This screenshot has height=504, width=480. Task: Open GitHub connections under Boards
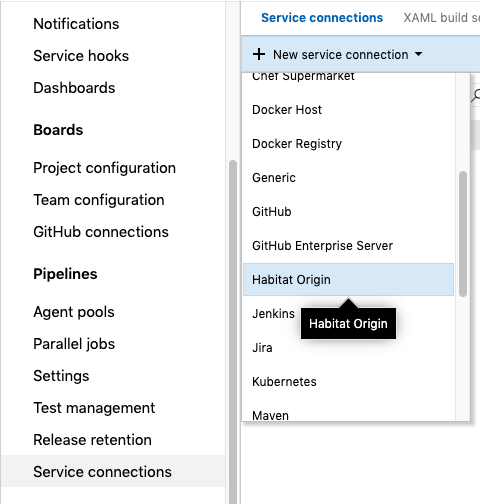[101, 232]
